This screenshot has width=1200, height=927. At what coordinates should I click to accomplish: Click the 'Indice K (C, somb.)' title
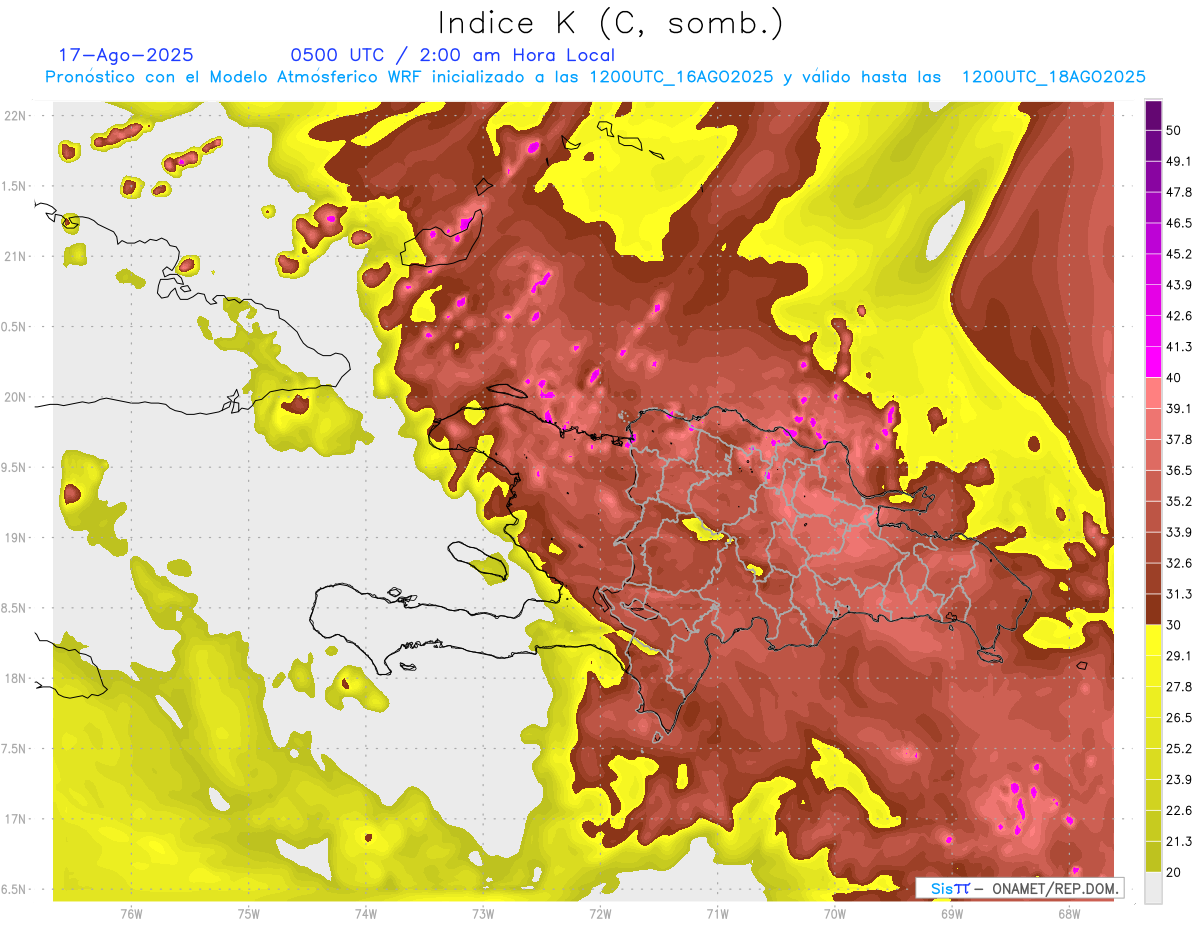tap(611, 23)
